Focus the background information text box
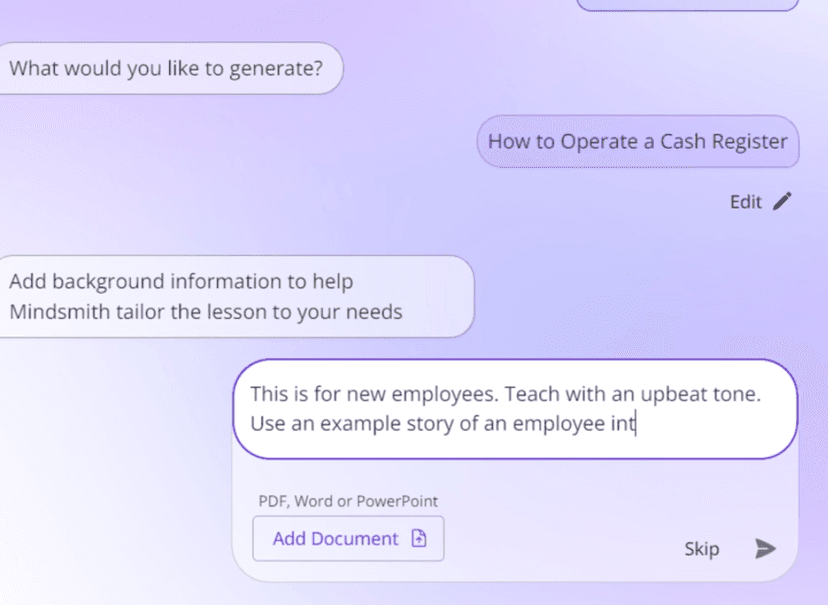828x605 pixels. point(515,408)
